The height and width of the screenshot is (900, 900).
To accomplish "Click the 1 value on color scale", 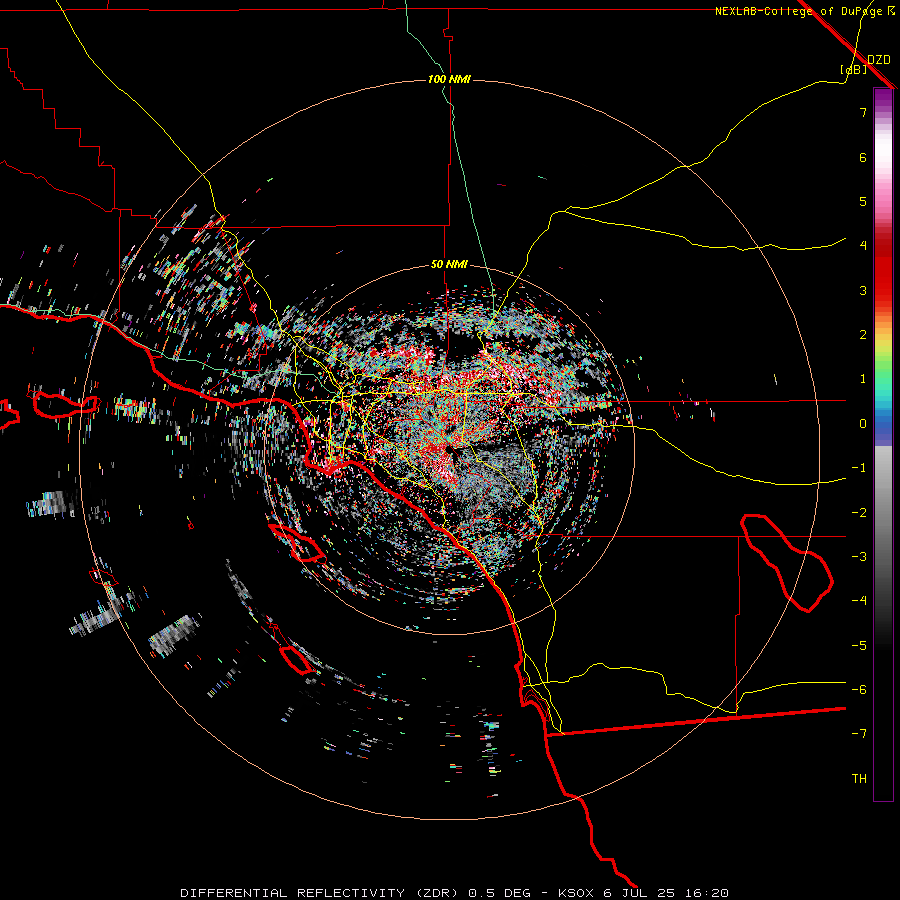I will 863,379.
